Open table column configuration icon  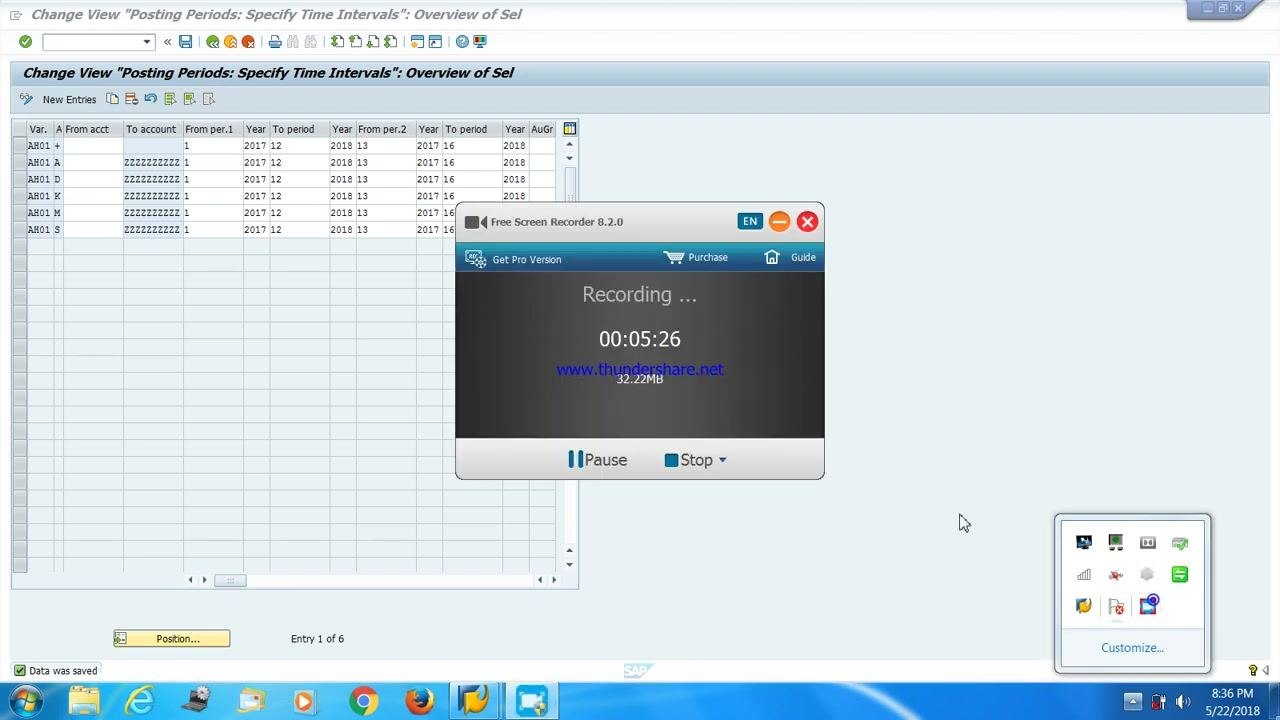click(x=569, y=128)
